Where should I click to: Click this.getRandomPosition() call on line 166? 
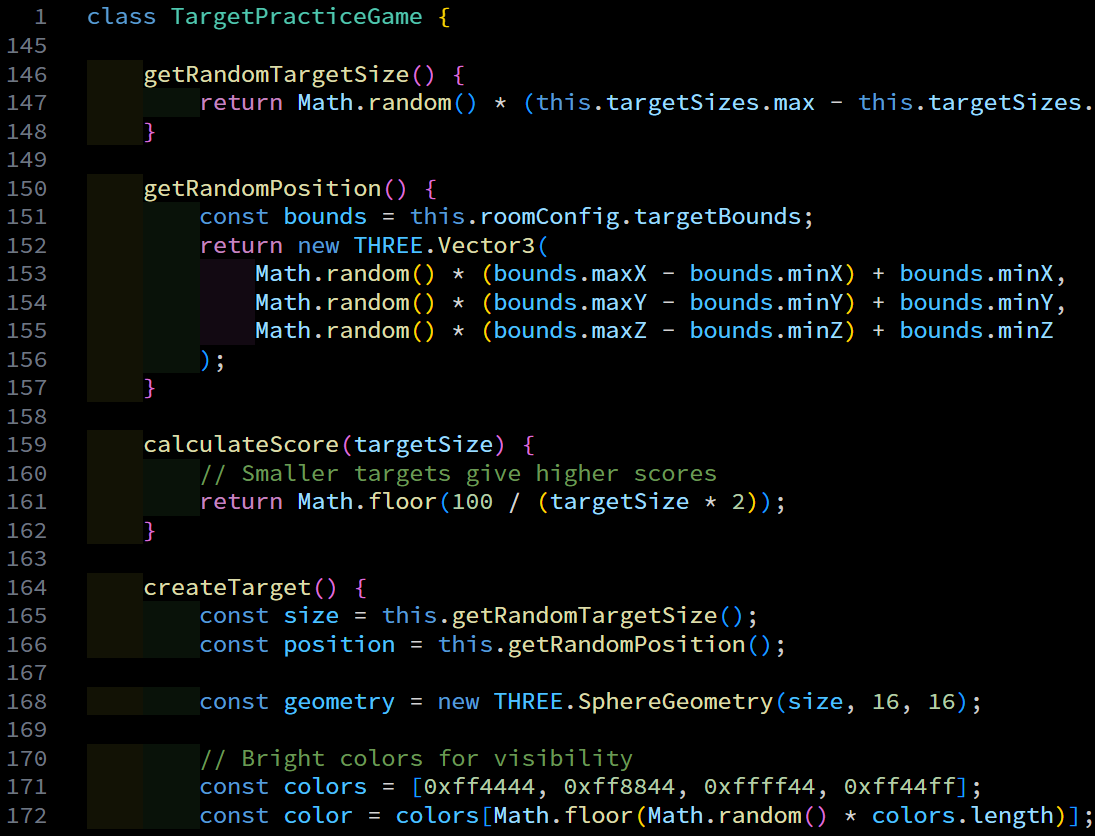(x=605, y=644)
